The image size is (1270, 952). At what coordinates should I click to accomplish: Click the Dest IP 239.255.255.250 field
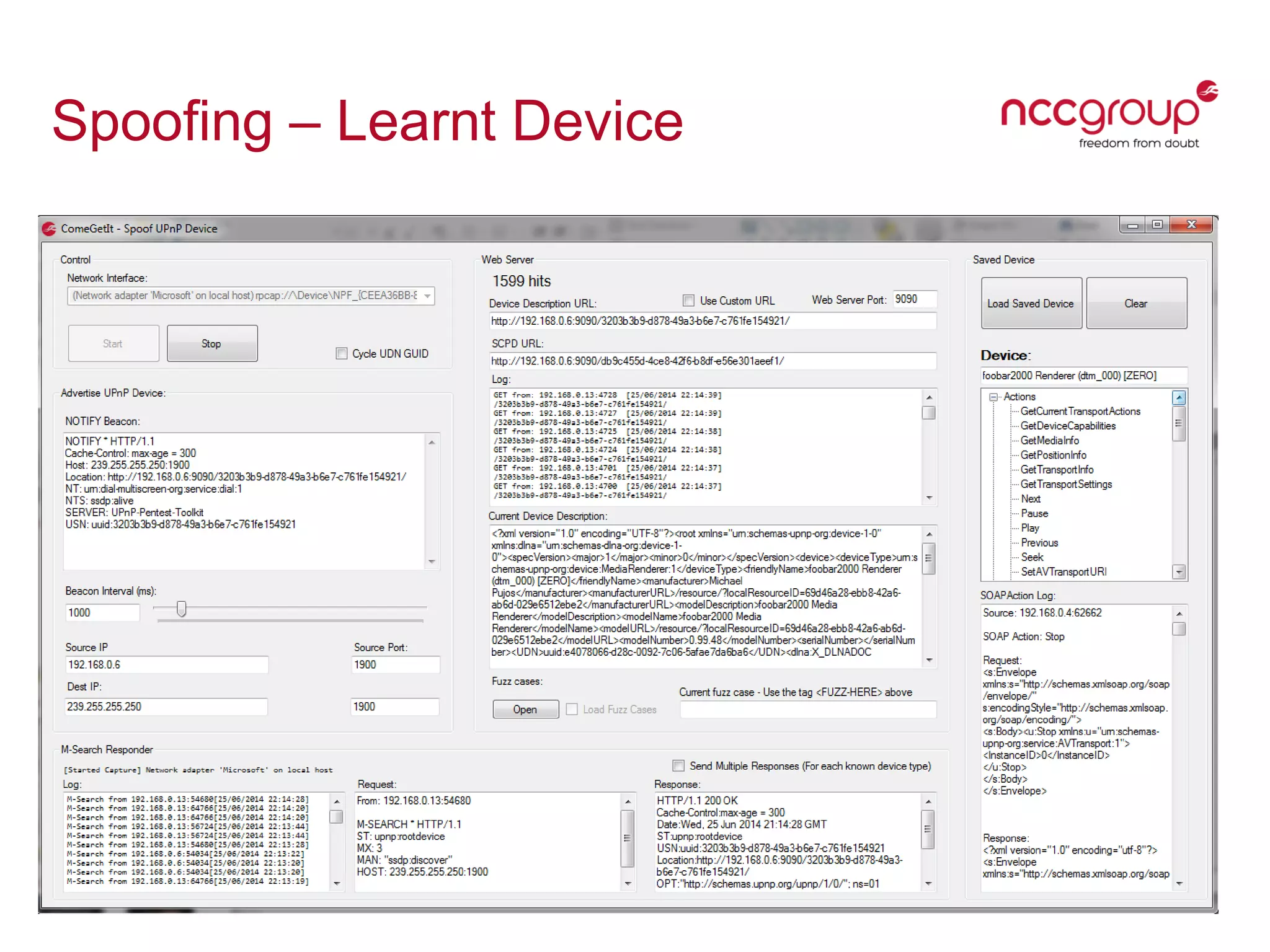[166, 707]
